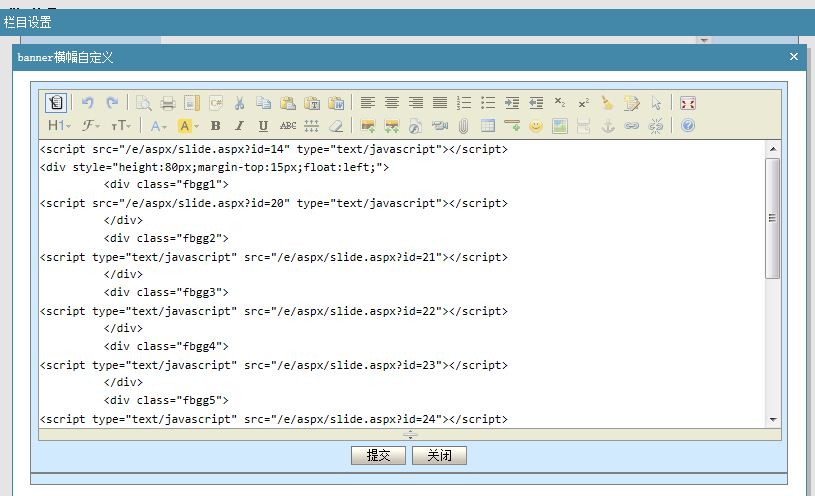Open the about help icon
Screen dimensions: 815x496
coord(688,126)
